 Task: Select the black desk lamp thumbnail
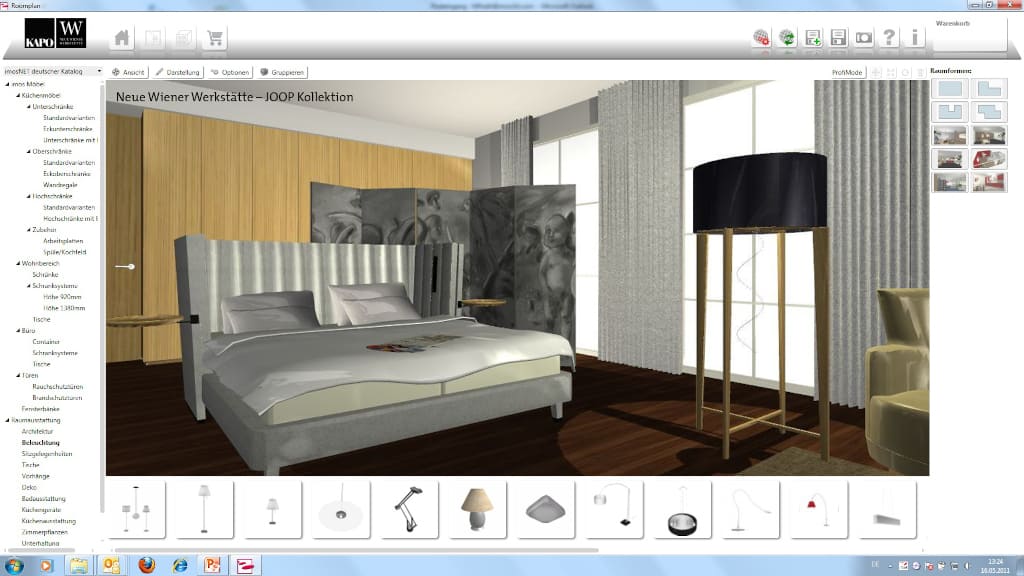click(x=407, y=508)
